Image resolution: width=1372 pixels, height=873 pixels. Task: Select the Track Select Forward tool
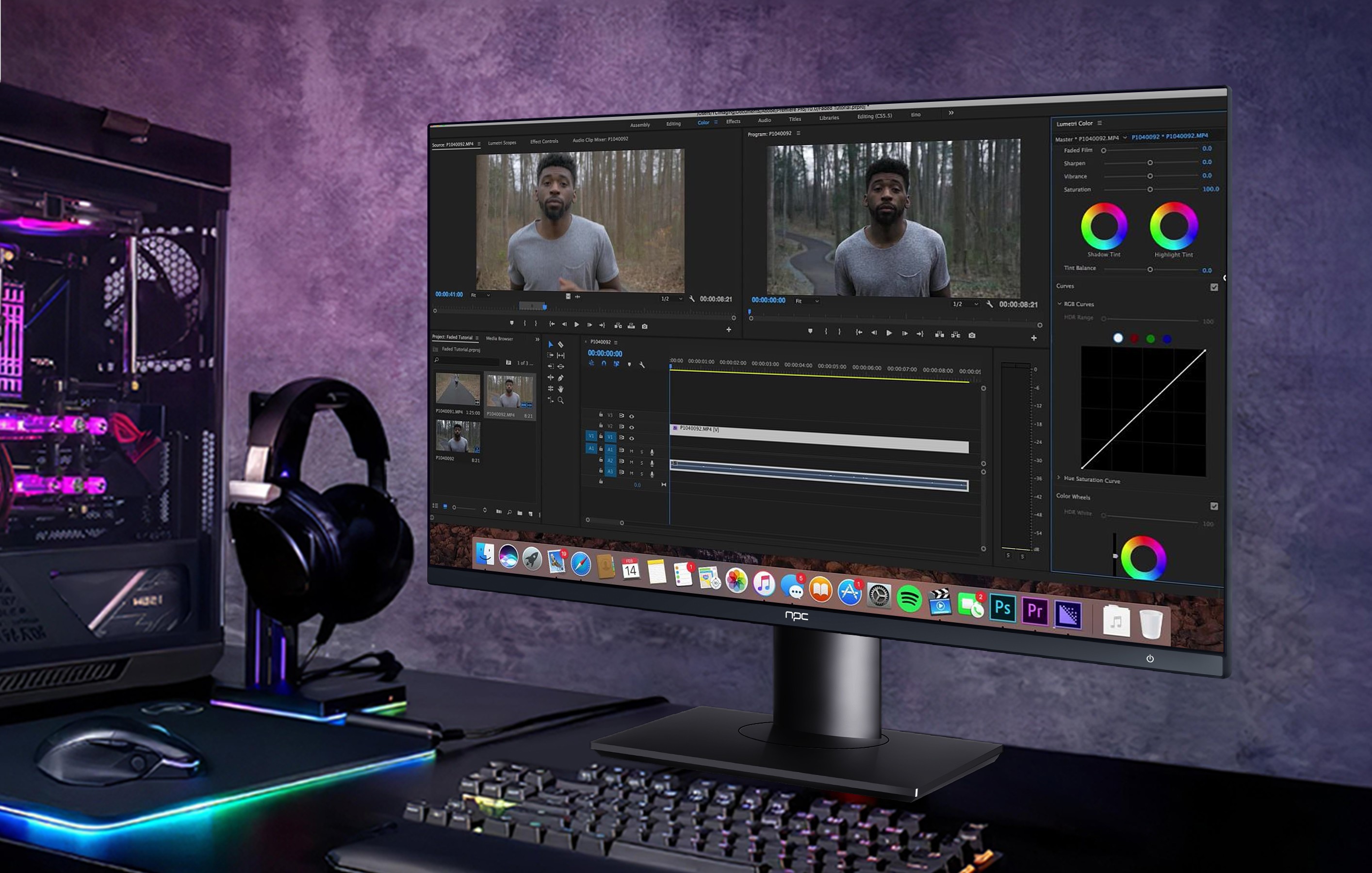550,355
